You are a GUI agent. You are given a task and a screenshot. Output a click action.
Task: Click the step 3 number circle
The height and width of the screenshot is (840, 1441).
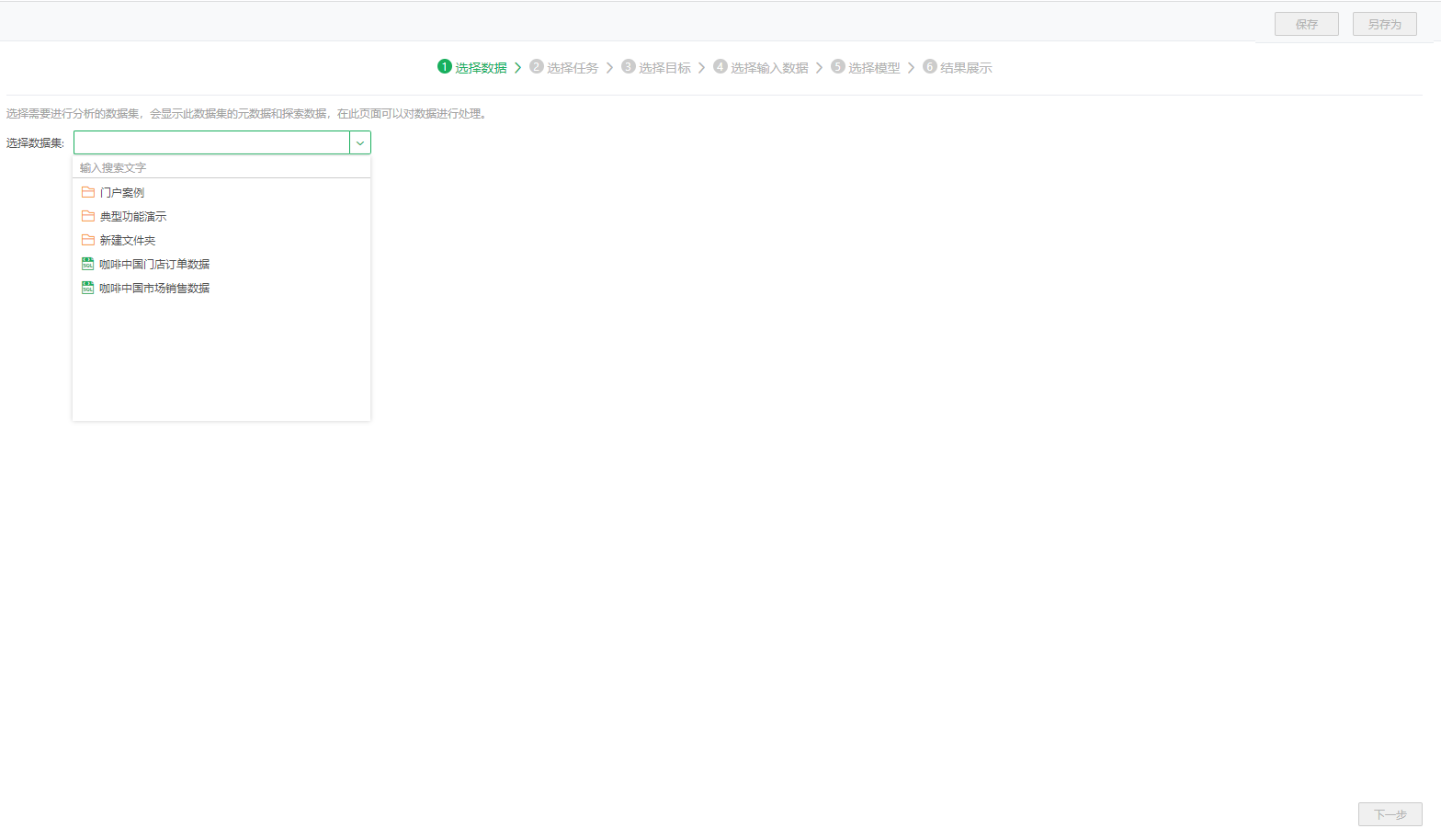pyautogui.click(x=629, y=66)
